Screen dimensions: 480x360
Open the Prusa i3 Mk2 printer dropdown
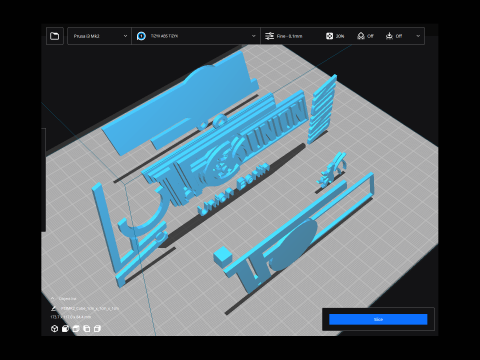point(100,36)
